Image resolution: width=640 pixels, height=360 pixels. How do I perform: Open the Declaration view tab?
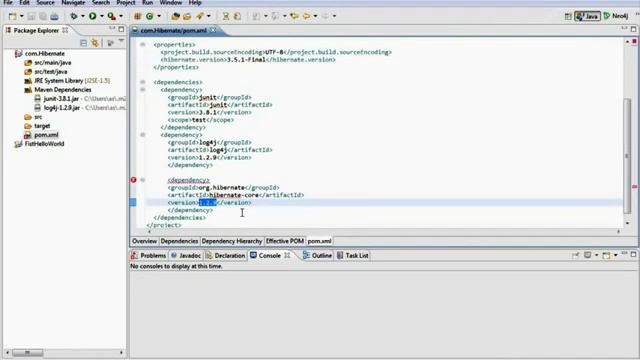225,256
